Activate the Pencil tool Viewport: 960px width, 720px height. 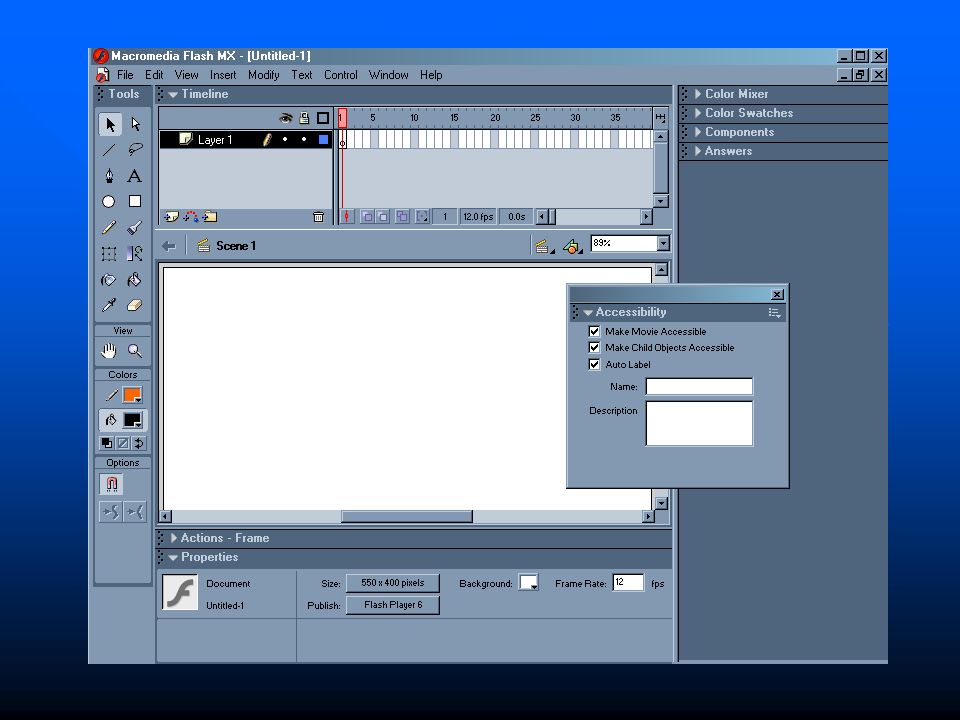coord(110,228)
